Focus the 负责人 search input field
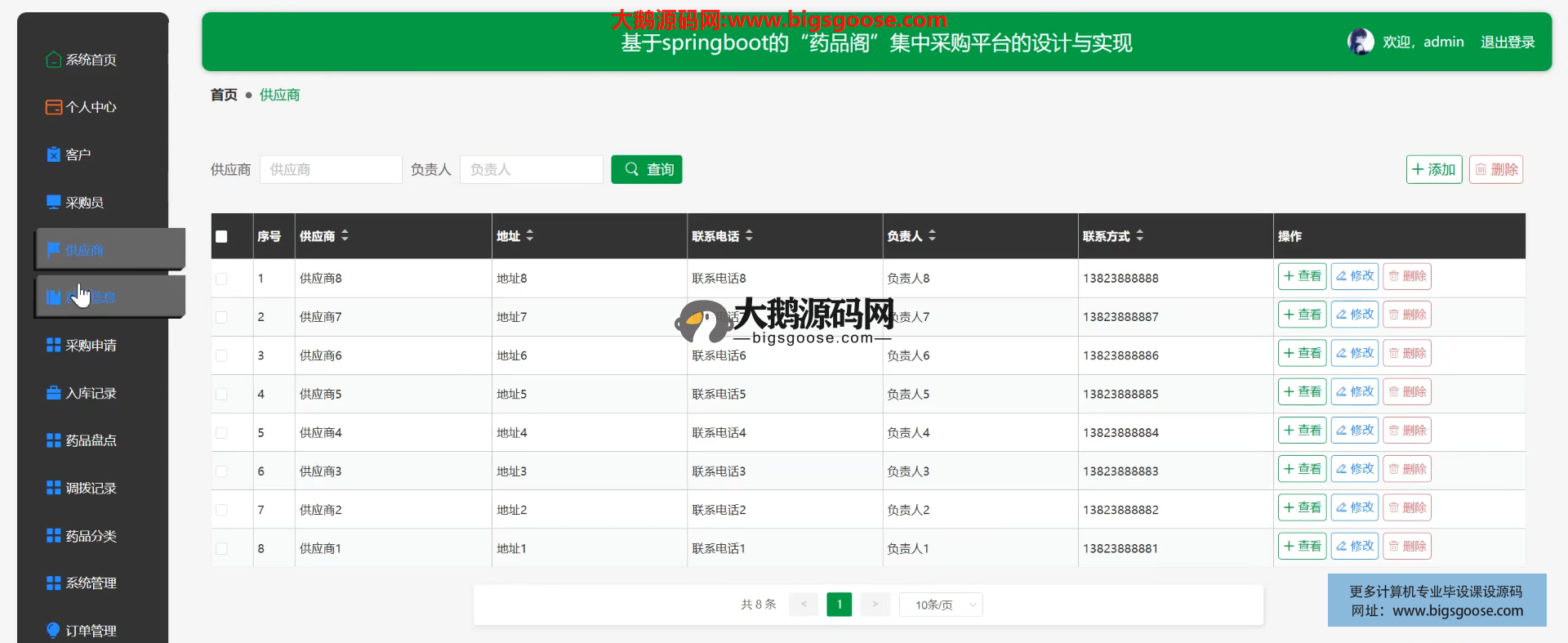The height and width of the screenshot is (643, 1568). [531, 169]
